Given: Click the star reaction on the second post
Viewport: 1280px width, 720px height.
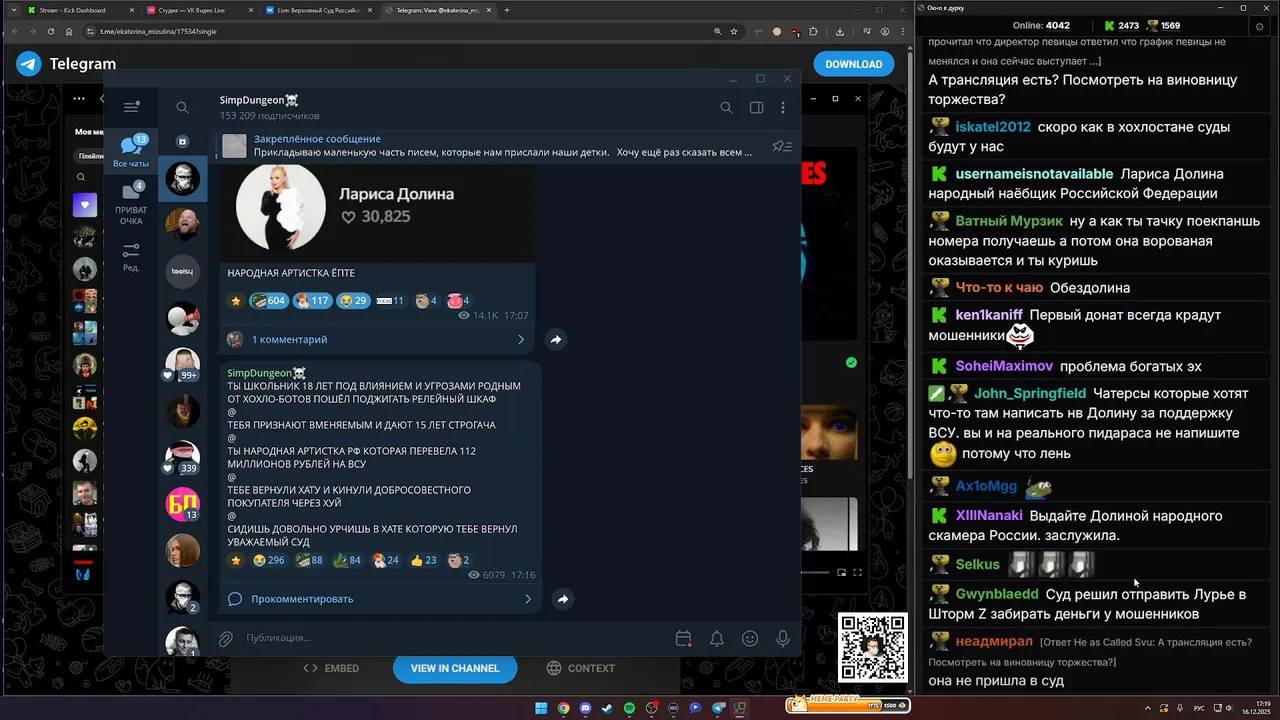Looking at the screenshot, I should (x=236, y=560).
